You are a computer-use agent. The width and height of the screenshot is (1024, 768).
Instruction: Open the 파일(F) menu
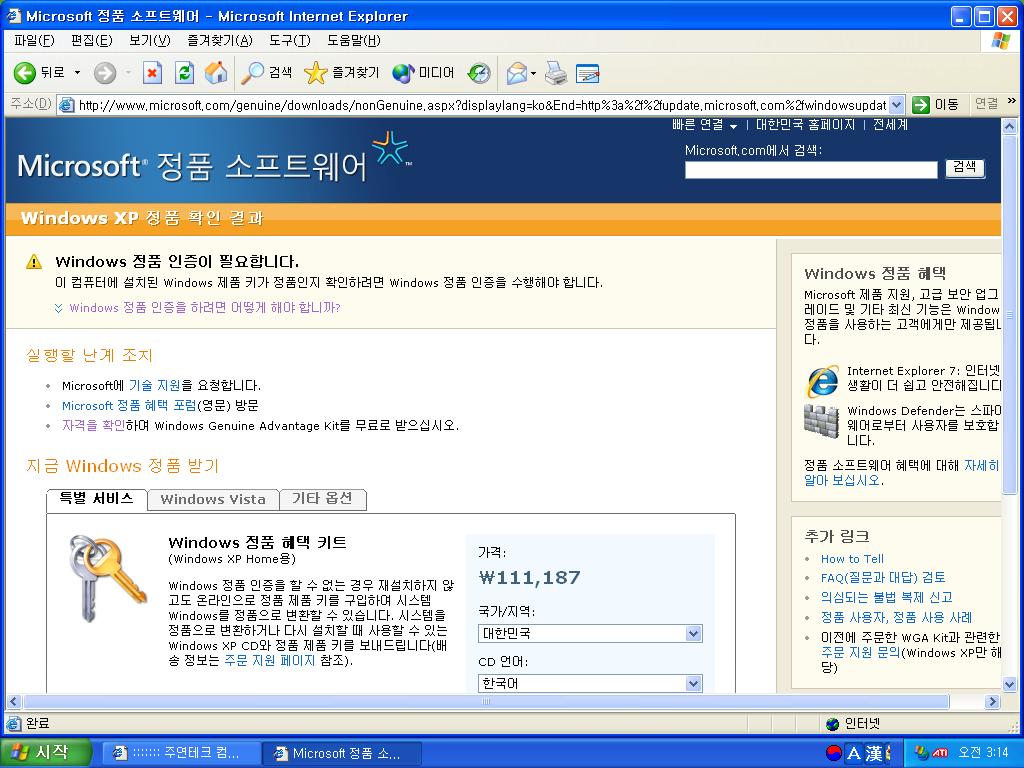tap(34, 40)
